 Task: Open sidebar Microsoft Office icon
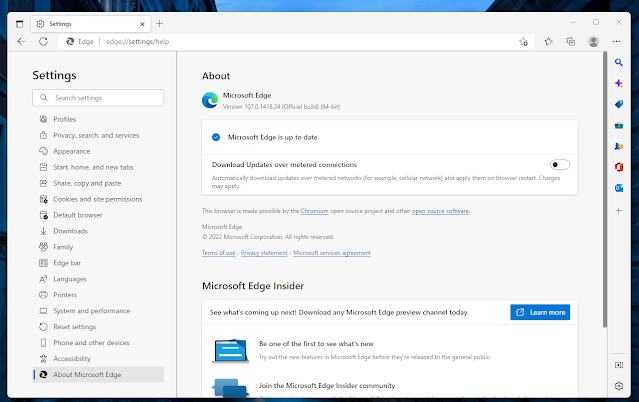click(619, 167)
